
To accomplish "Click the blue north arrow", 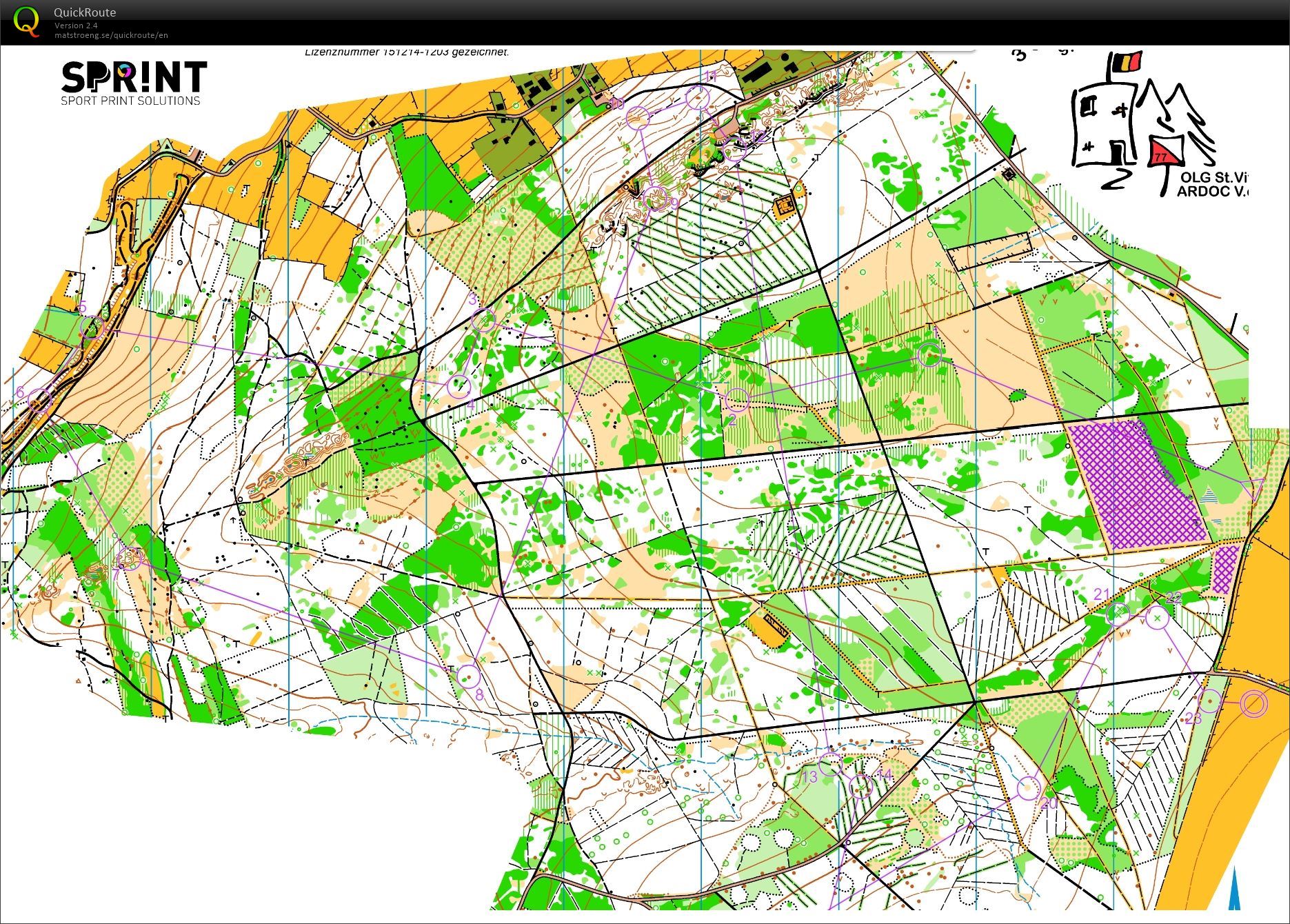I will pyautogui.click(x=1236, y=890).
